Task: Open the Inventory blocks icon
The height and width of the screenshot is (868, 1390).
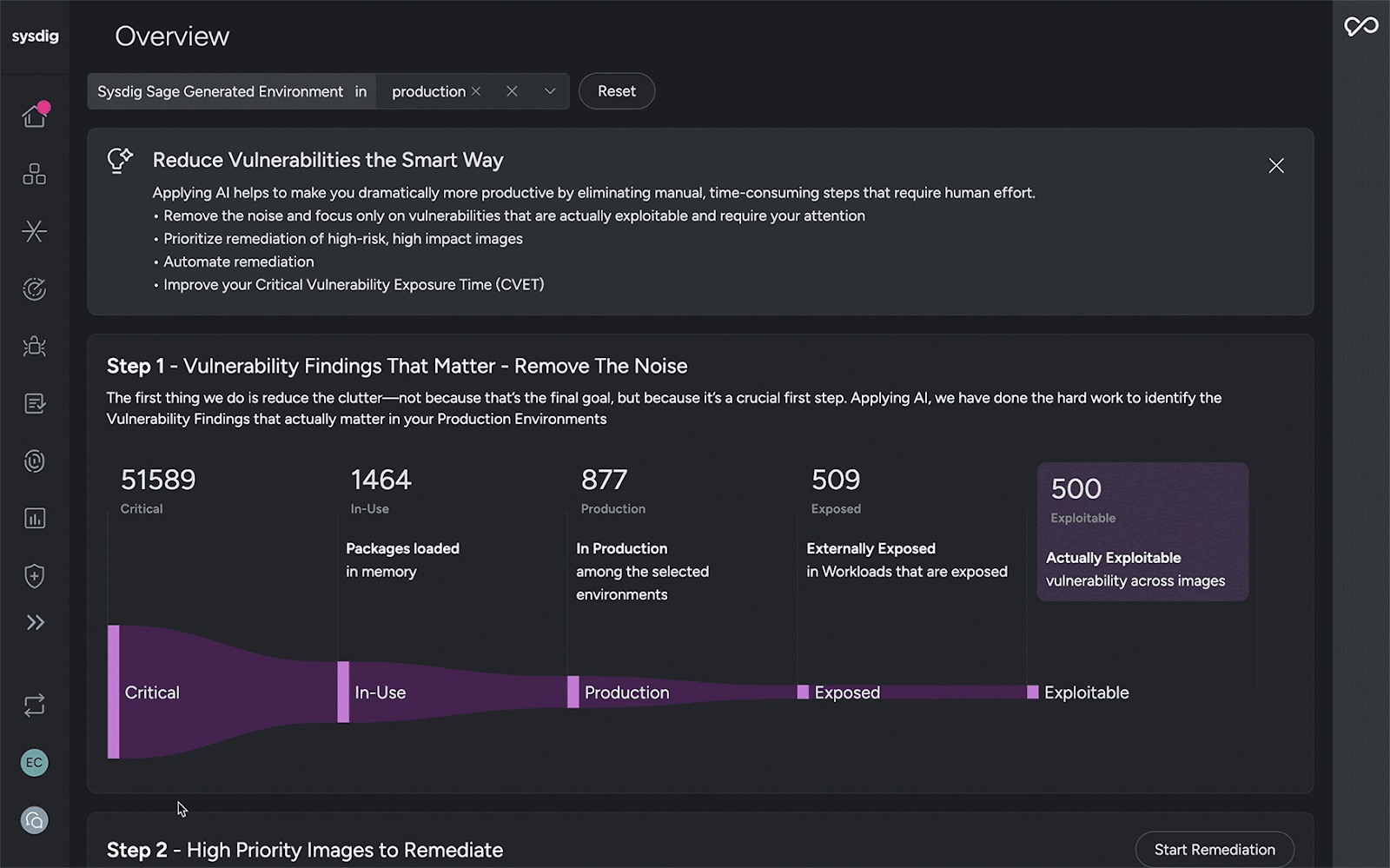Action: click(x=34, y=174)
